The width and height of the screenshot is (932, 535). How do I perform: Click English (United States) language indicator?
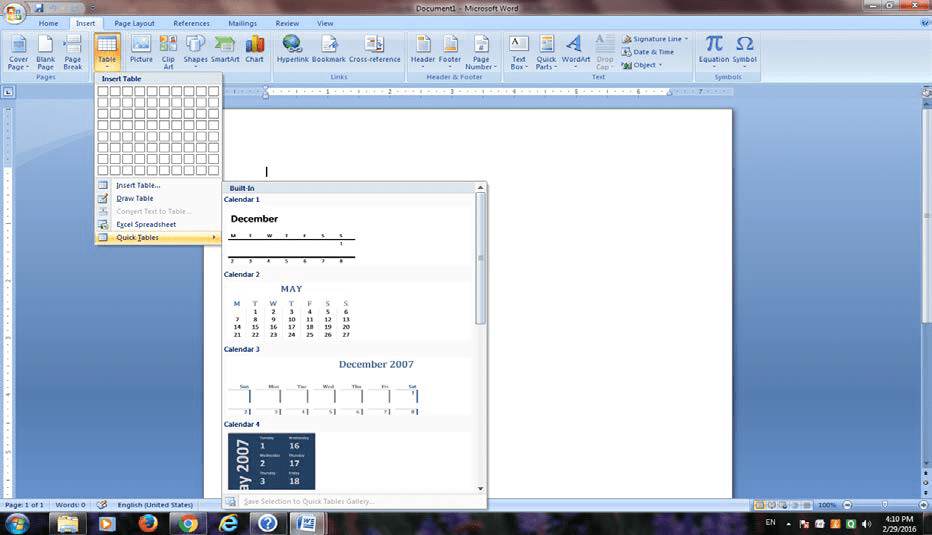coord(155,505)
